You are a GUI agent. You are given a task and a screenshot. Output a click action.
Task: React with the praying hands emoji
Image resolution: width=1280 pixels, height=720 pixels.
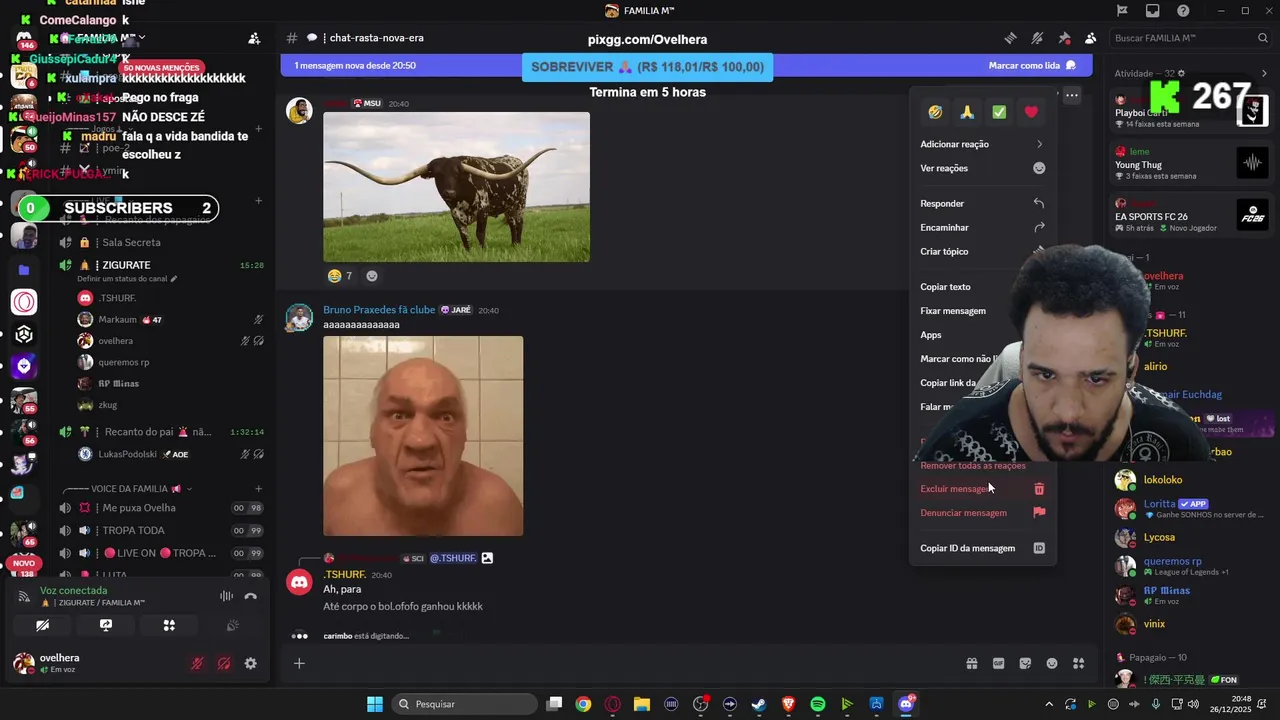click(x=967, y=112)
